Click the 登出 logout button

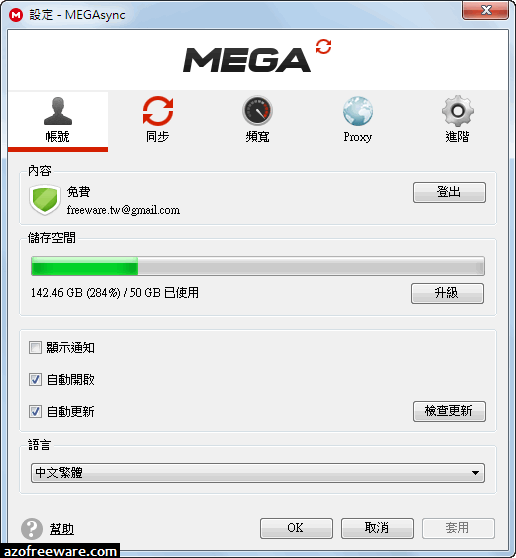click(449, 193)
